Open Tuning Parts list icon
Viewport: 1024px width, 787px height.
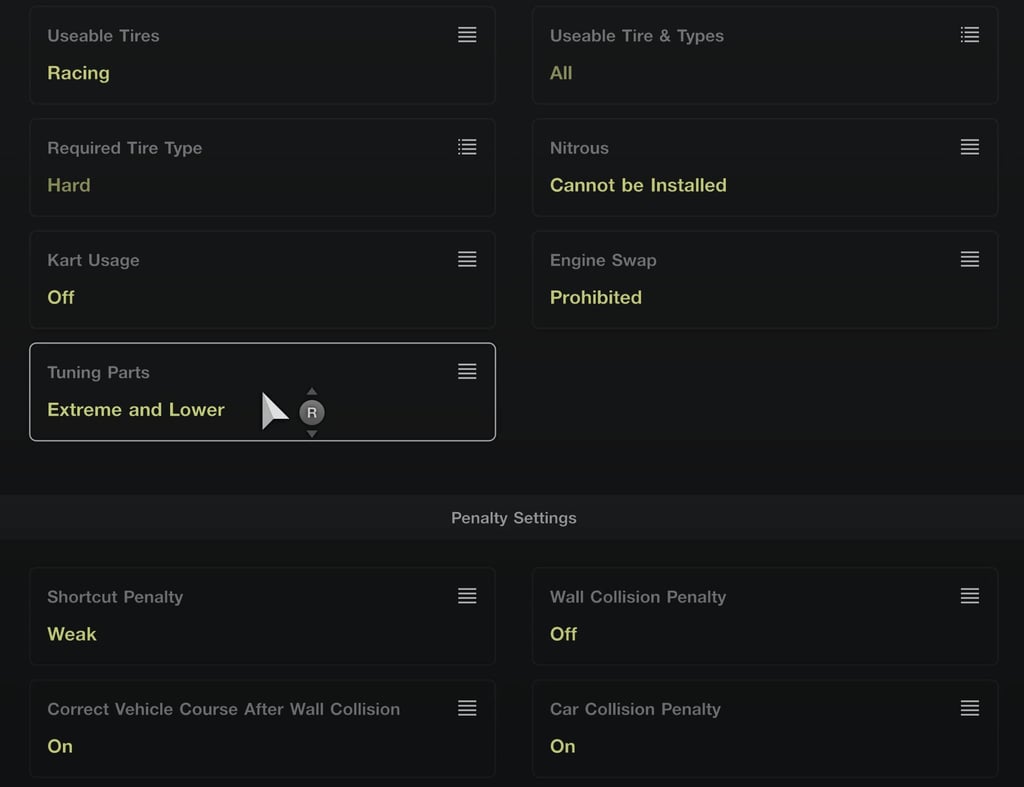(466, 372)
